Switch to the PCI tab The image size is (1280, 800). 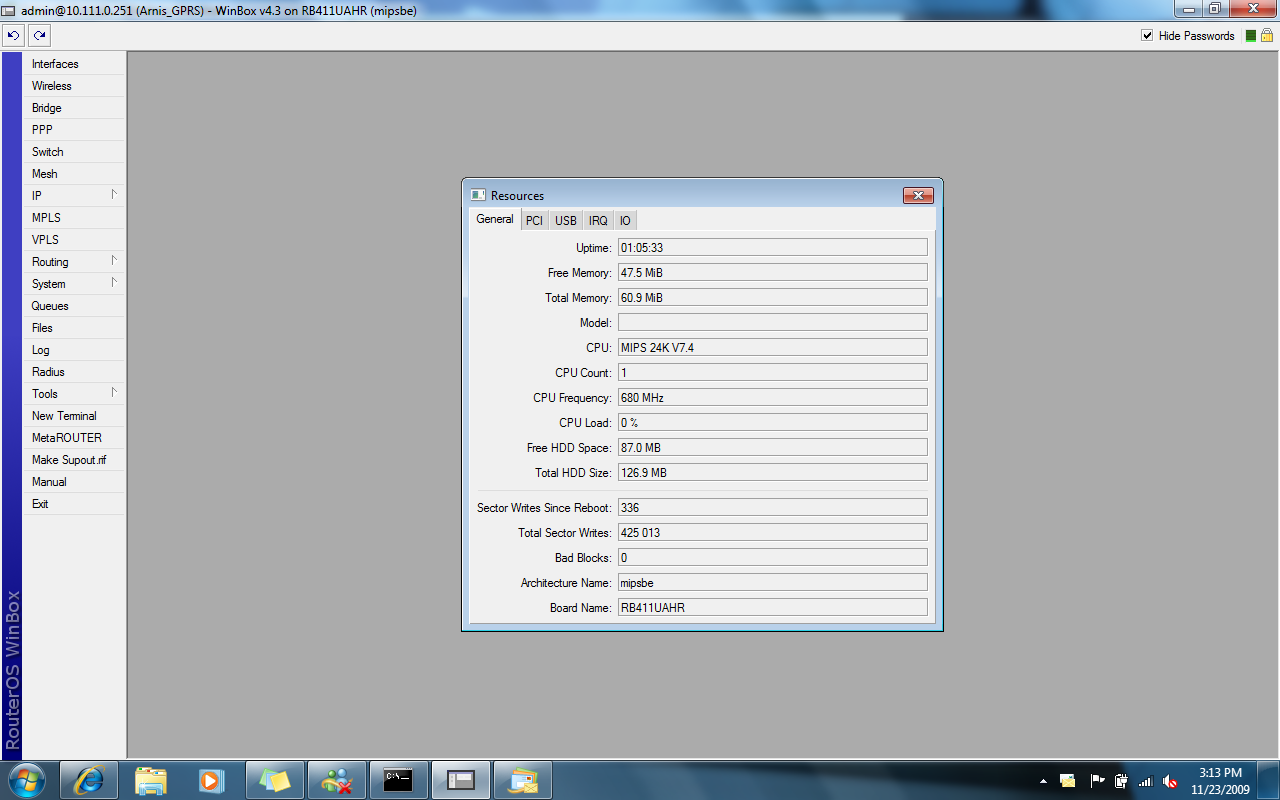[x=535, y=220]
